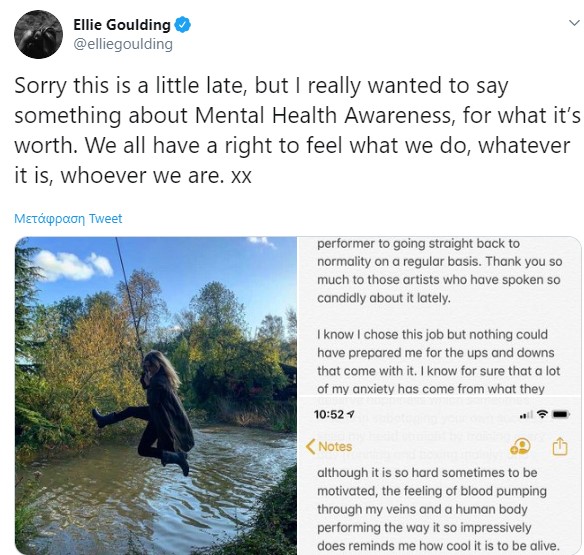The height and width of the screenshot is (555, 584).
Task: Expand the tweet options chevron menu
Action: pos(574,23)
